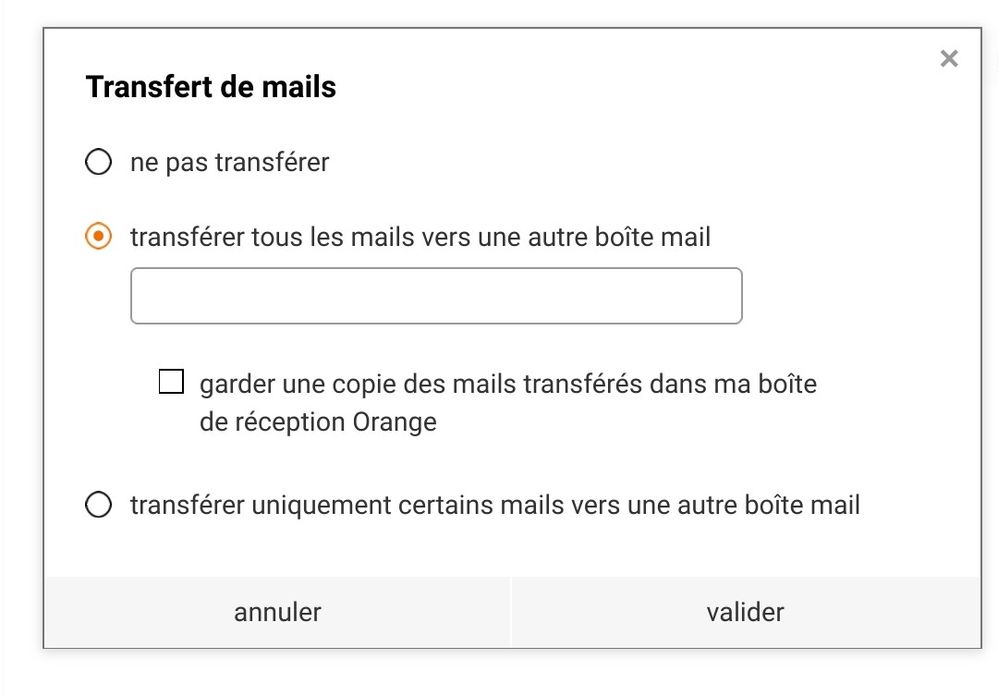Check 'garder une copie des mails transférés'

(x=171, y=381)
